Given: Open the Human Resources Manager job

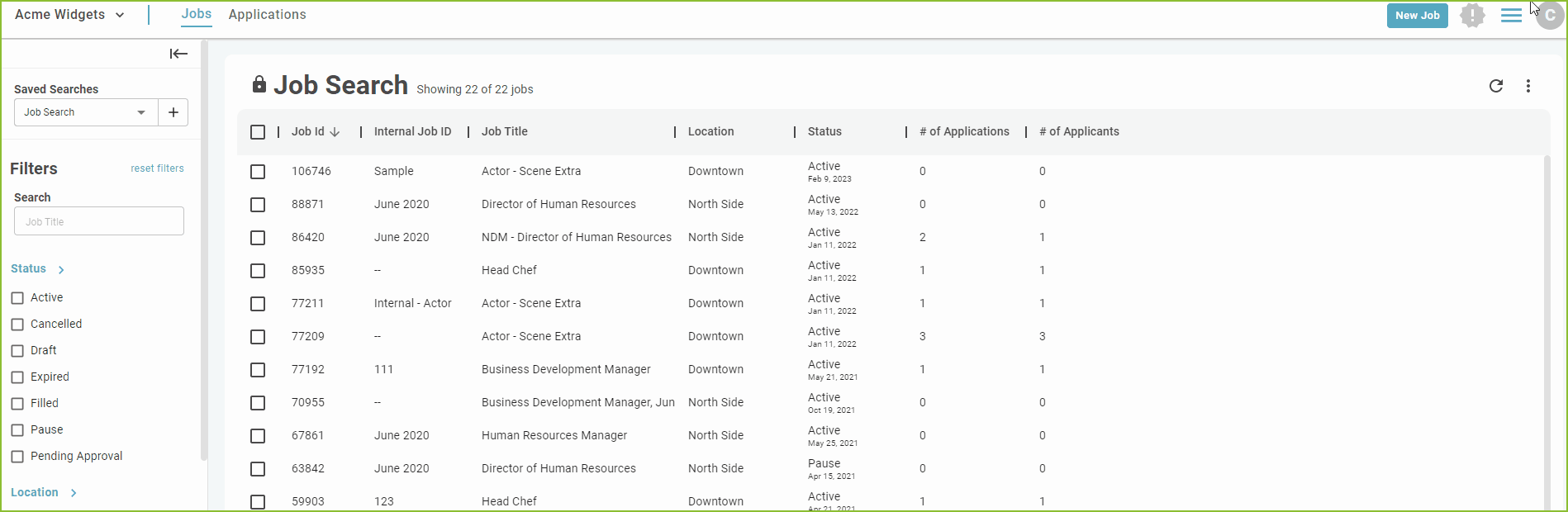Looking at the screenshot, I should pos(554,435).
